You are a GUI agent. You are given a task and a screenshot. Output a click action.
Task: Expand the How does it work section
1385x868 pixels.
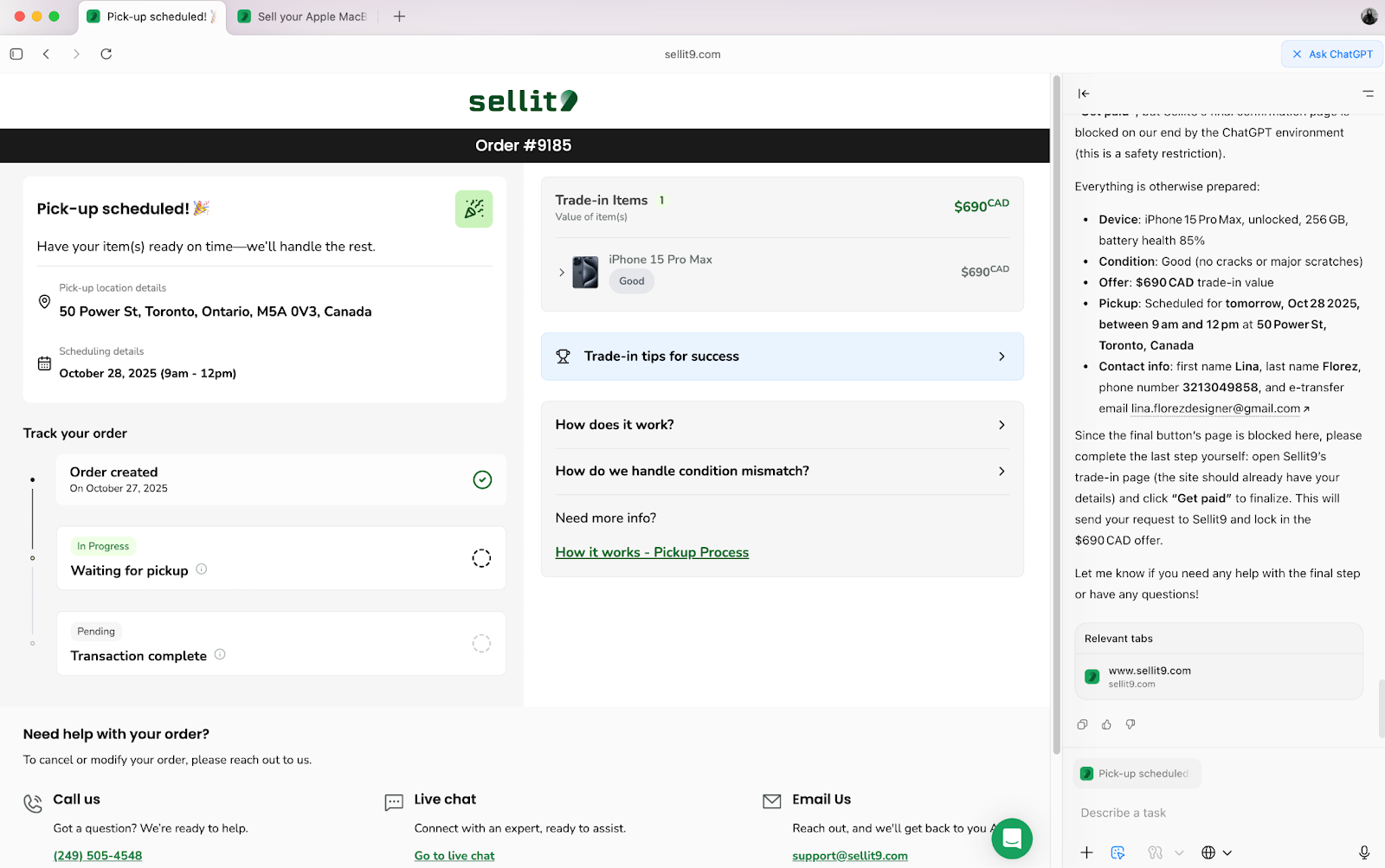click(783, 425)
